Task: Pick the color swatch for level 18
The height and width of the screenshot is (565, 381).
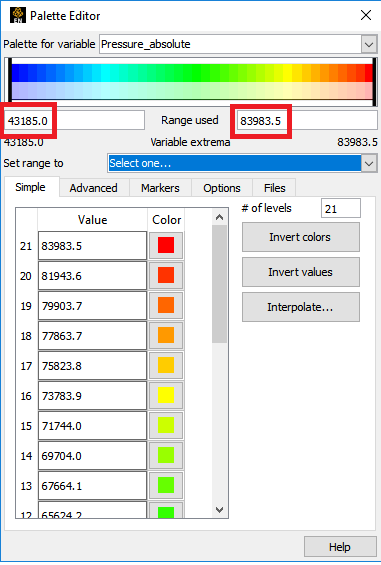Action: point(166,335)
